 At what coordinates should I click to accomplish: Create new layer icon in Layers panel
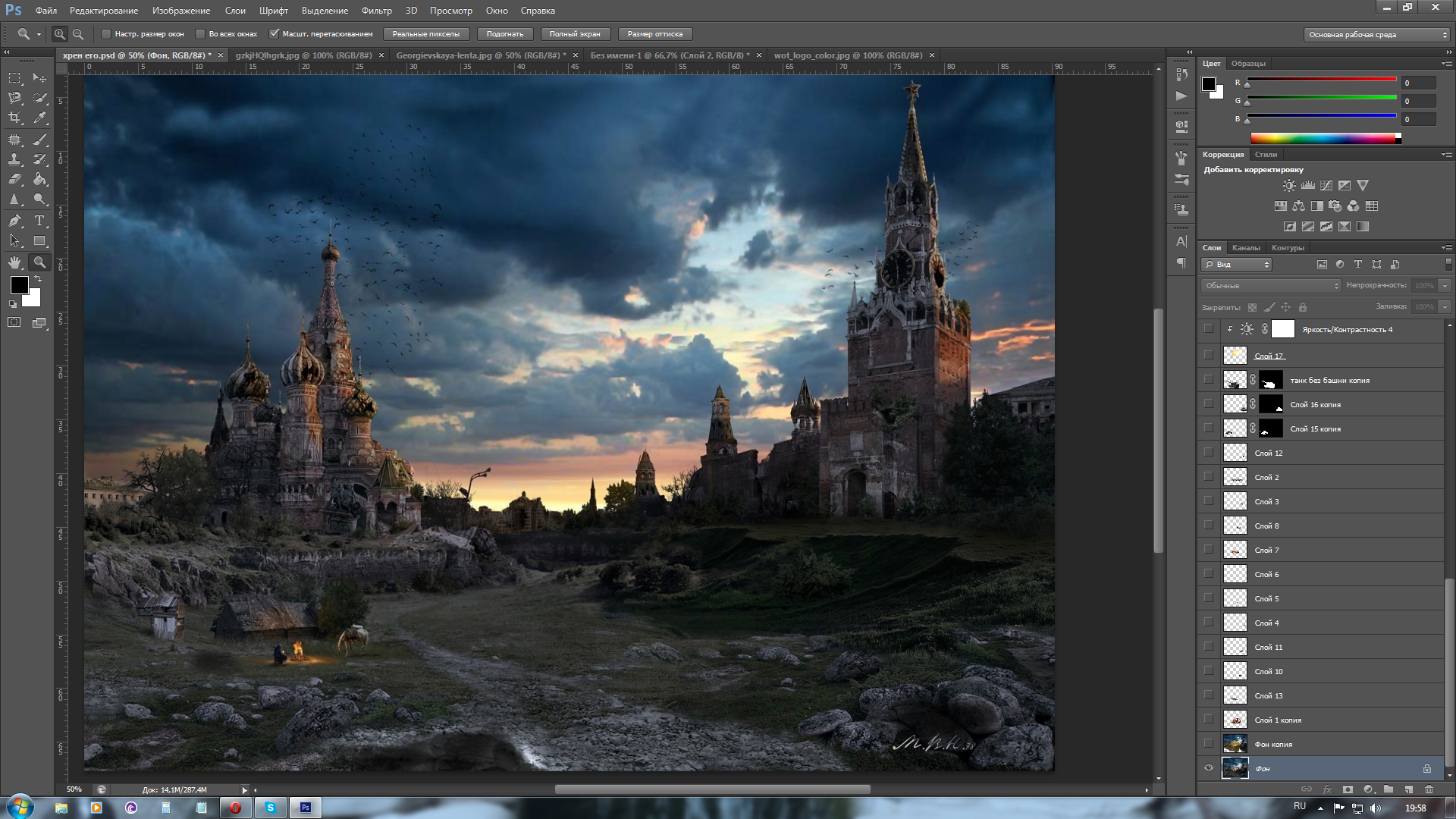coord(1408,789)
